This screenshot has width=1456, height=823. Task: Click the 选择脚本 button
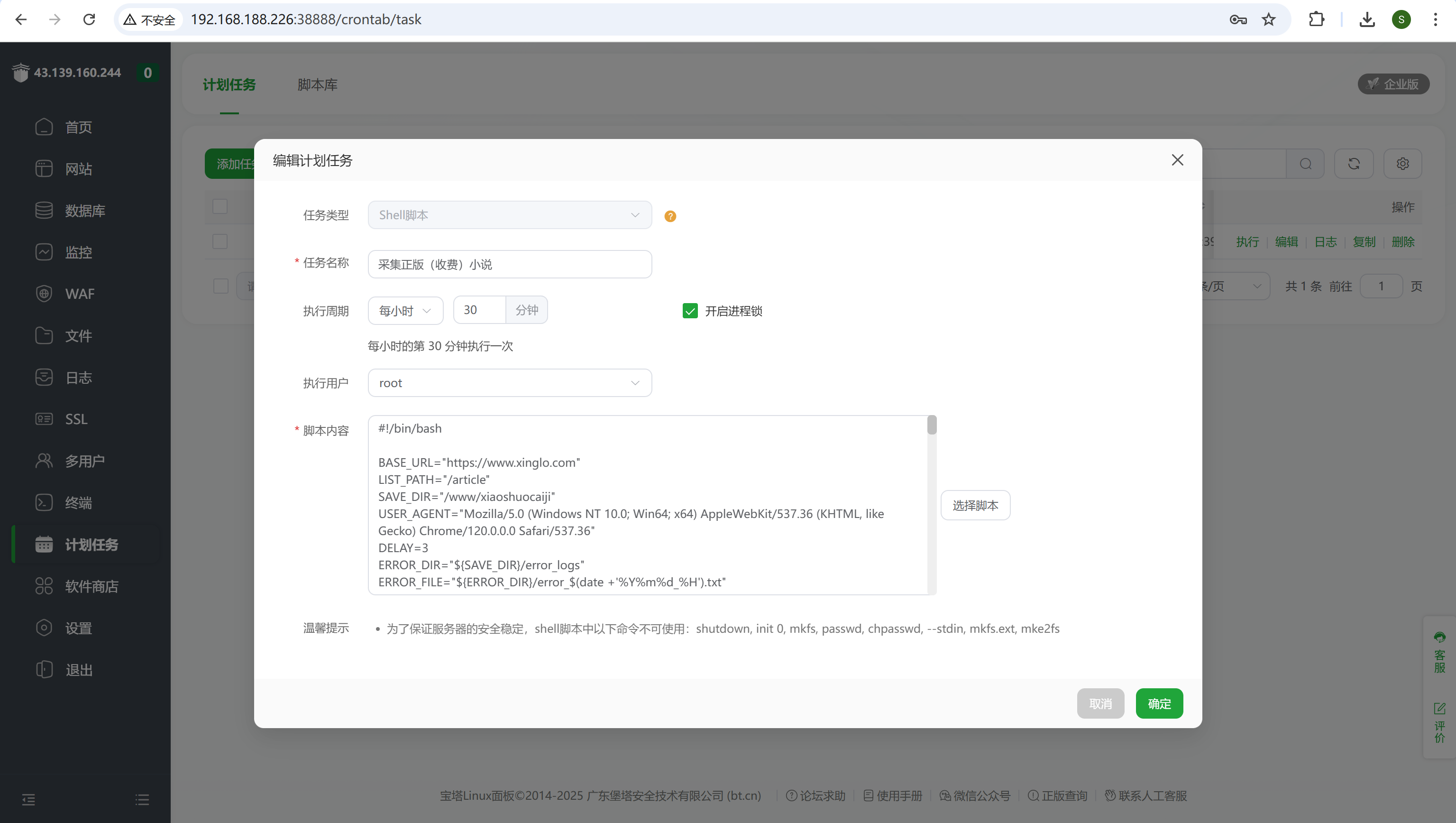tap(975, 505)
